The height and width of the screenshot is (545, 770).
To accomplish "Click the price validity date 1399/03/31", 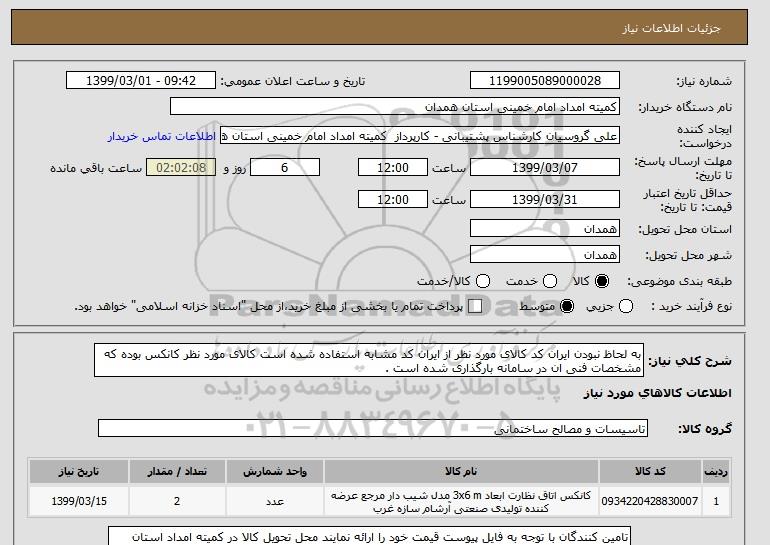I will (545, 199).
